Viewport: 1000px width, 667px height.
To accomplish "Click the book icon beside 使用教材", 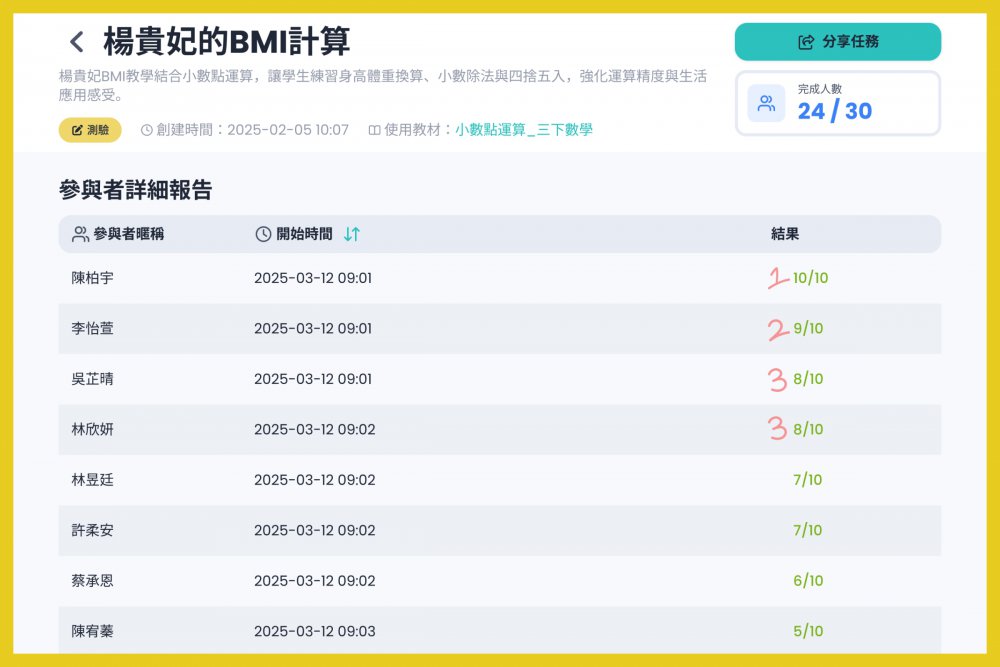I will (374, 130).
